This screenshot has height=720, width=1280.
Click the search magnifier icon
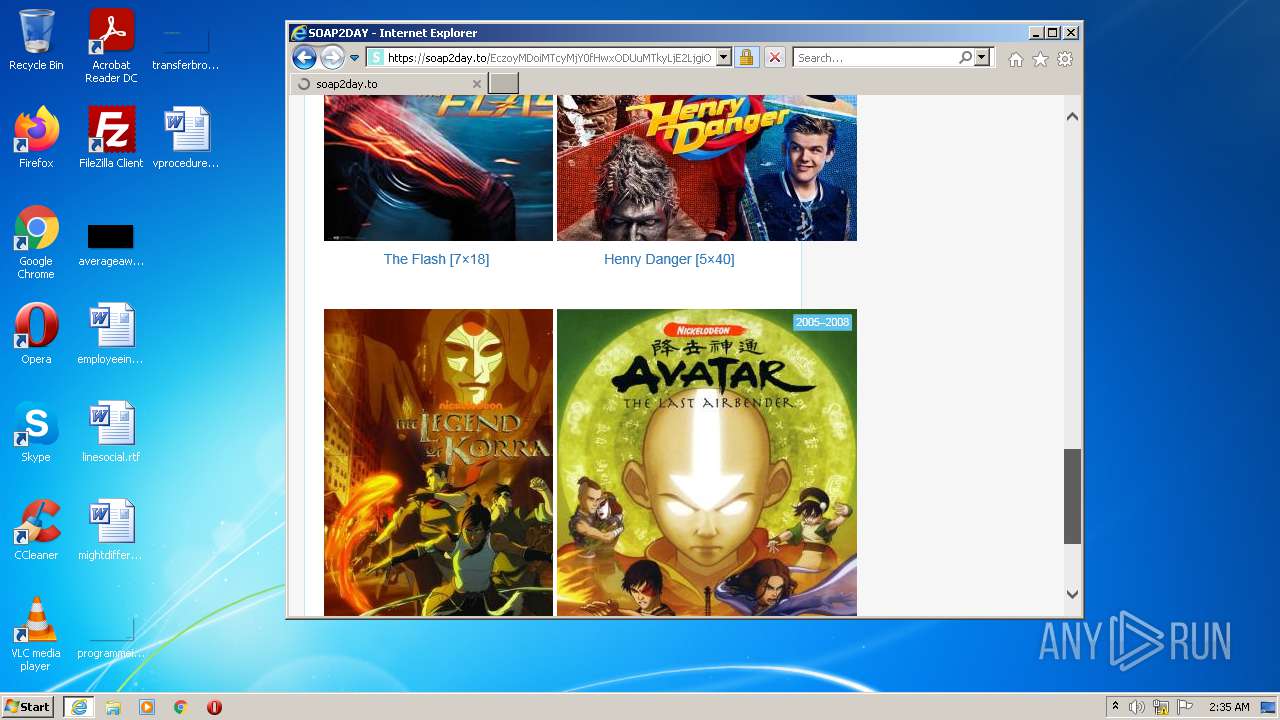click(x=965, y=58)
